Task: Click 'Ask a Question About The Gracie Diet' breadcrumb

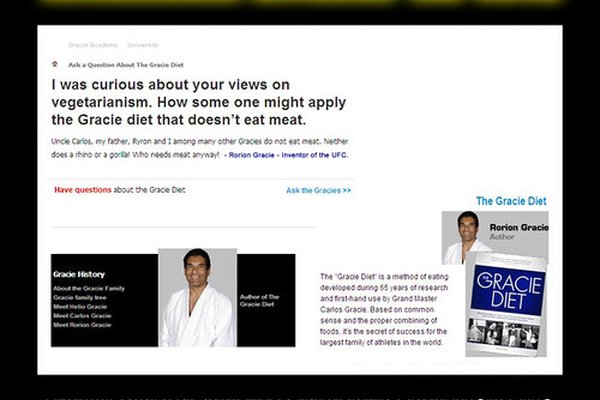Action: pyautogui.click(x=126, y=65)
